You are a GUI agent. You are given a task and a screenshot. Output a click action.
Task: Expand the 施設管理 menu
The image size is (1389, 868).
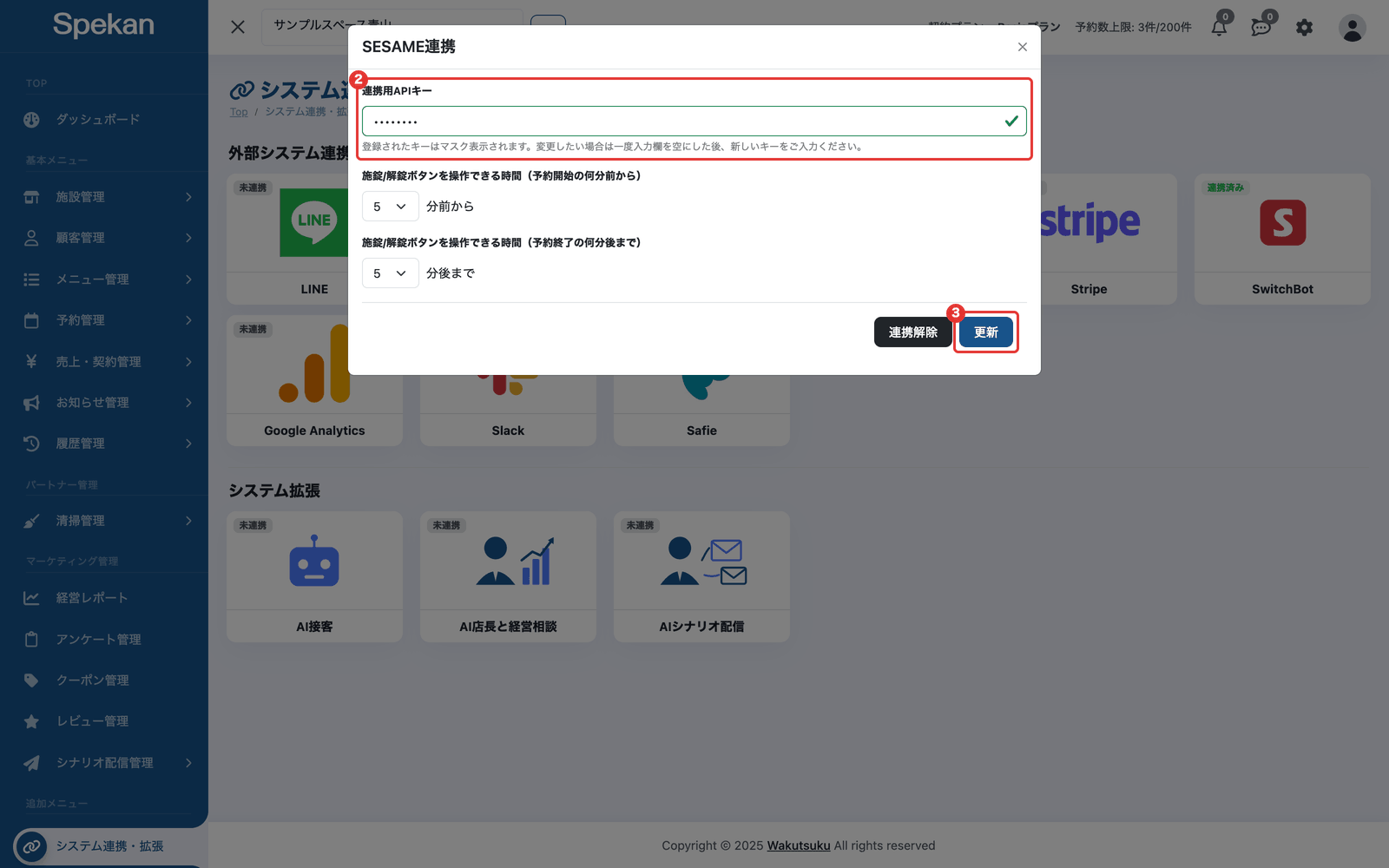(104, 197)
